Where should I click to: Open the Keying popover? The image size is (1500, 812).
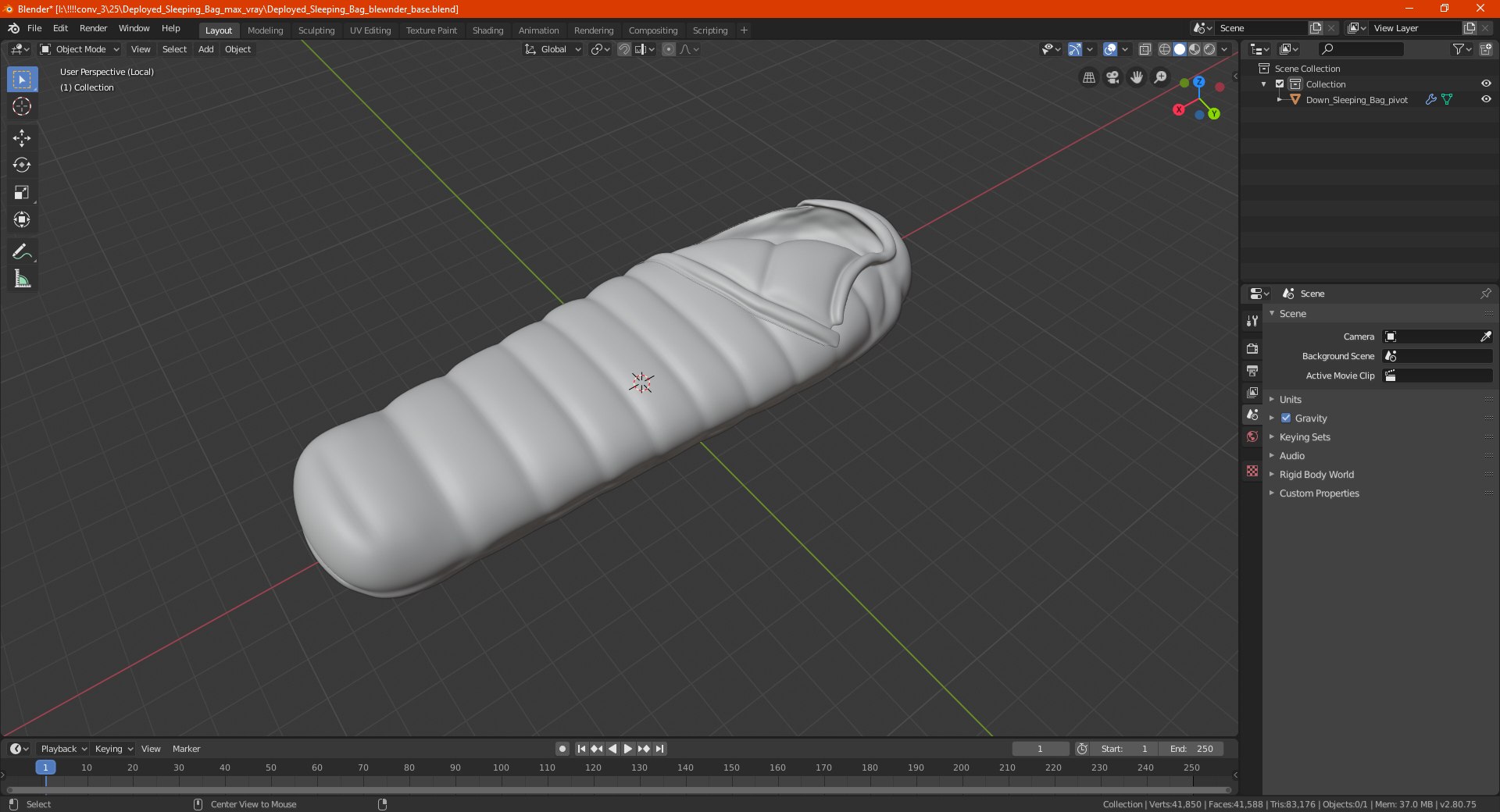113,749
